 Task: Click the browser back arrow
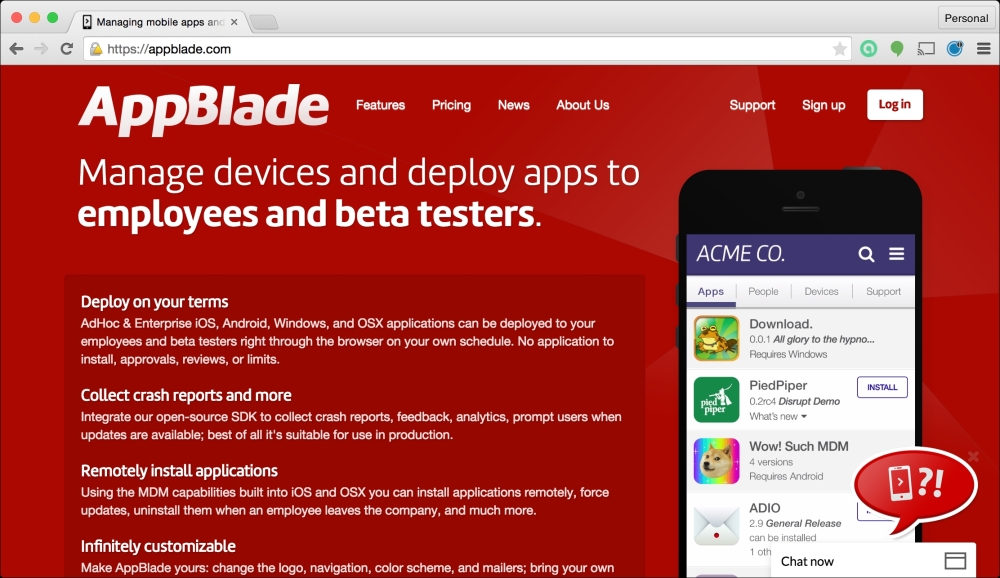pos(17,48)
